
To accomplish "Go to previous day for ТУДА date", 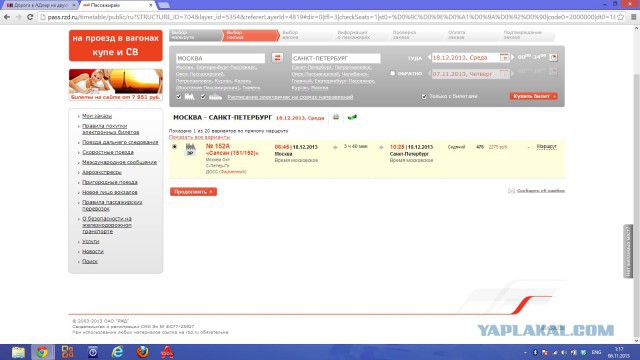I will pos(429,58).
